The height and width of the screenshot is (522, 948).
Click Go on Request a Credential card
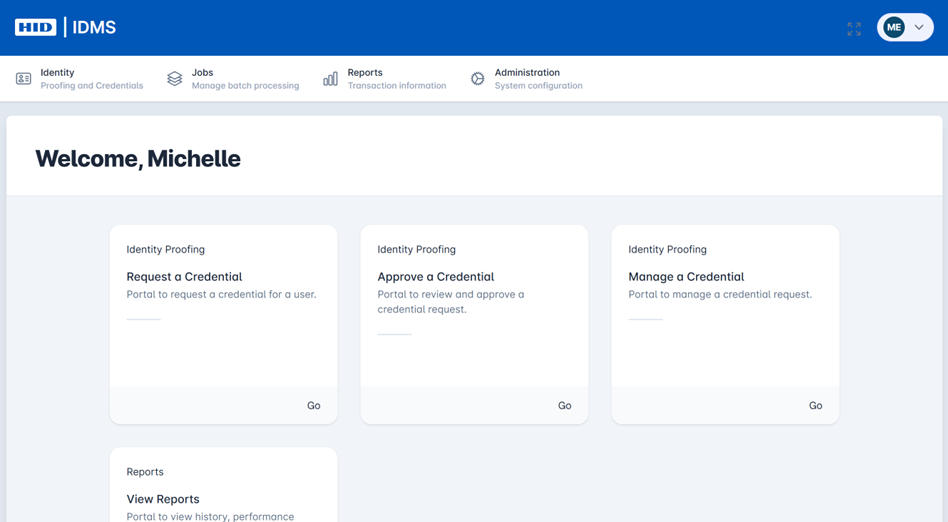pos(314,405)
